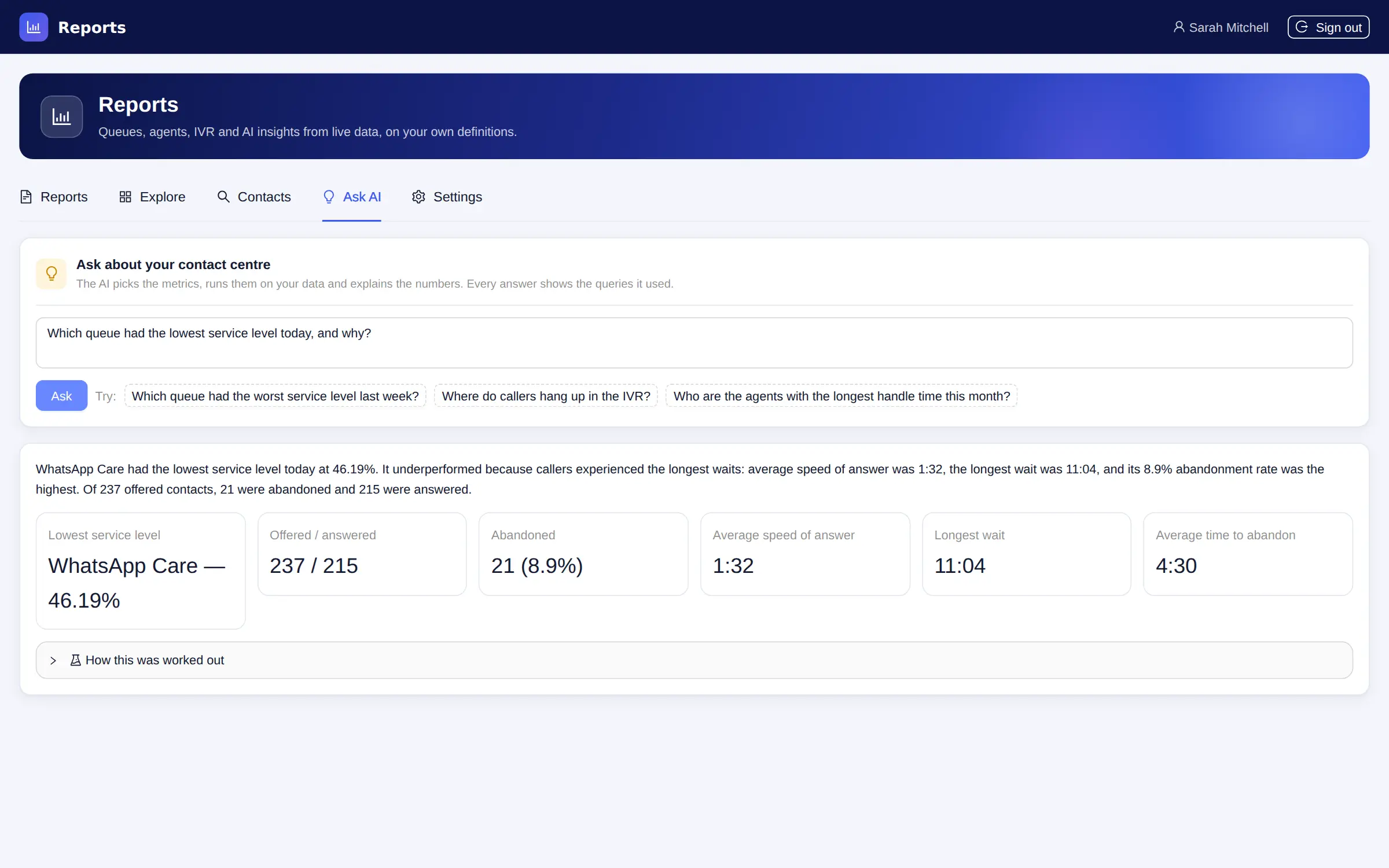
Task: Click the '21 (8.9%)' abandoned value
Action: (537, 566)
